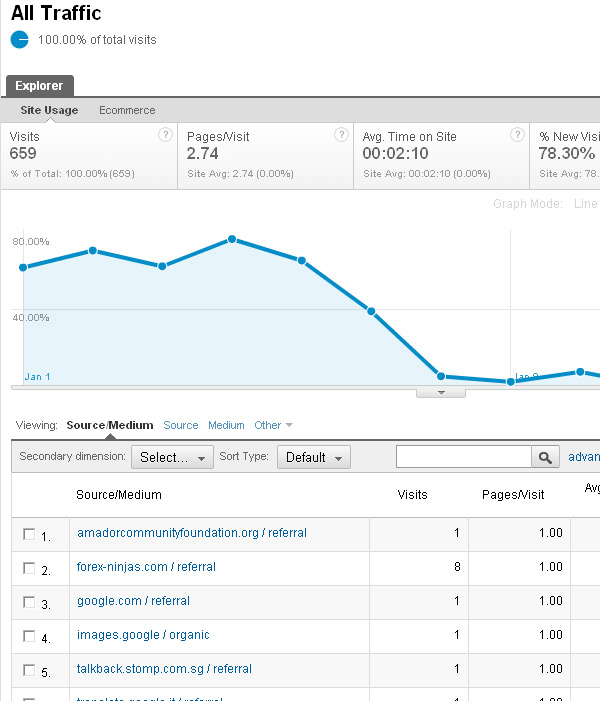The width and height of the screenshot is (600, 701).
Task: Open the Sort Type Default dropdown
Action: [x=313, y=457]
